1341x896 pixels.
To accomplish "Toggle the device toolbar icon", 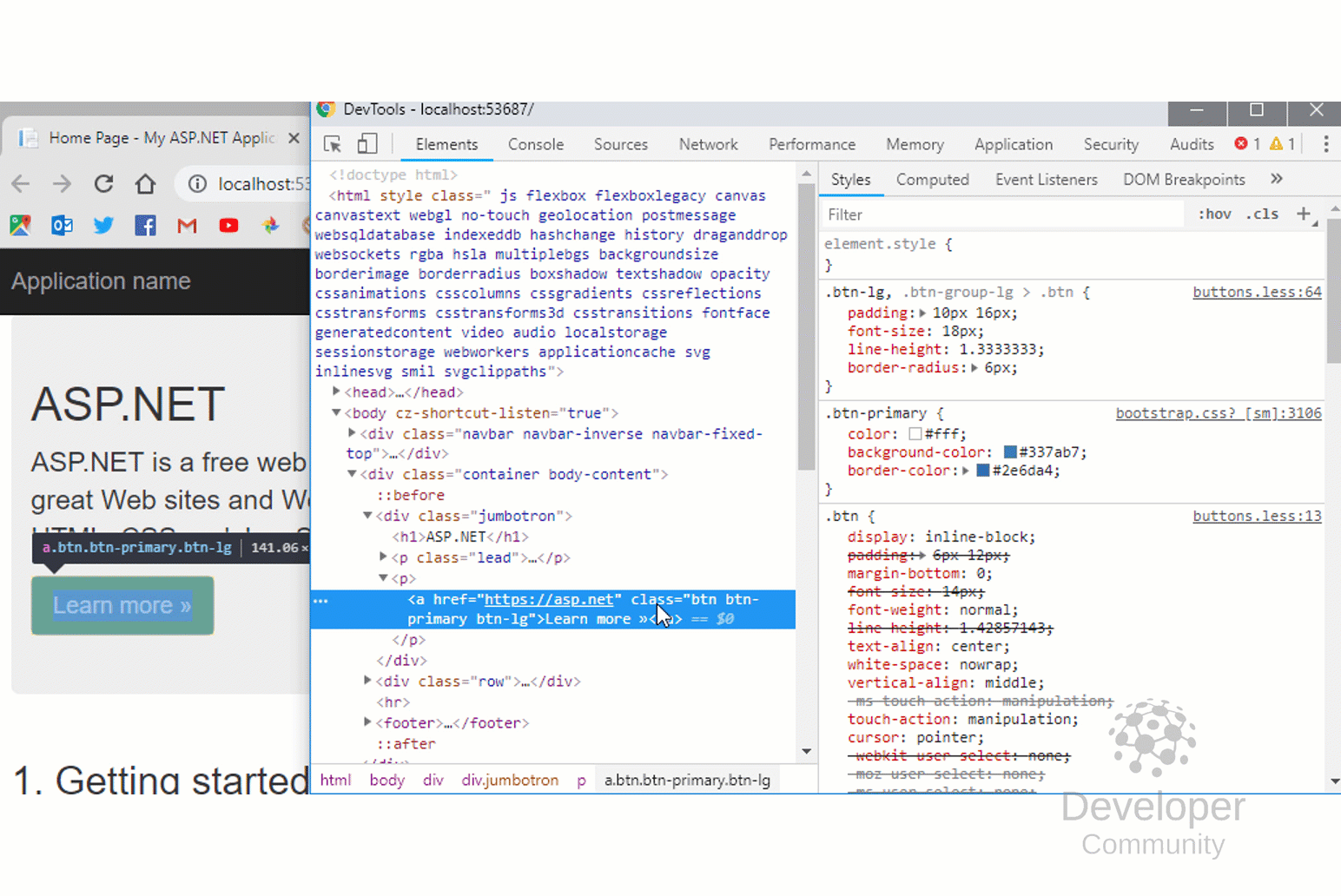I will pos(367,144).
